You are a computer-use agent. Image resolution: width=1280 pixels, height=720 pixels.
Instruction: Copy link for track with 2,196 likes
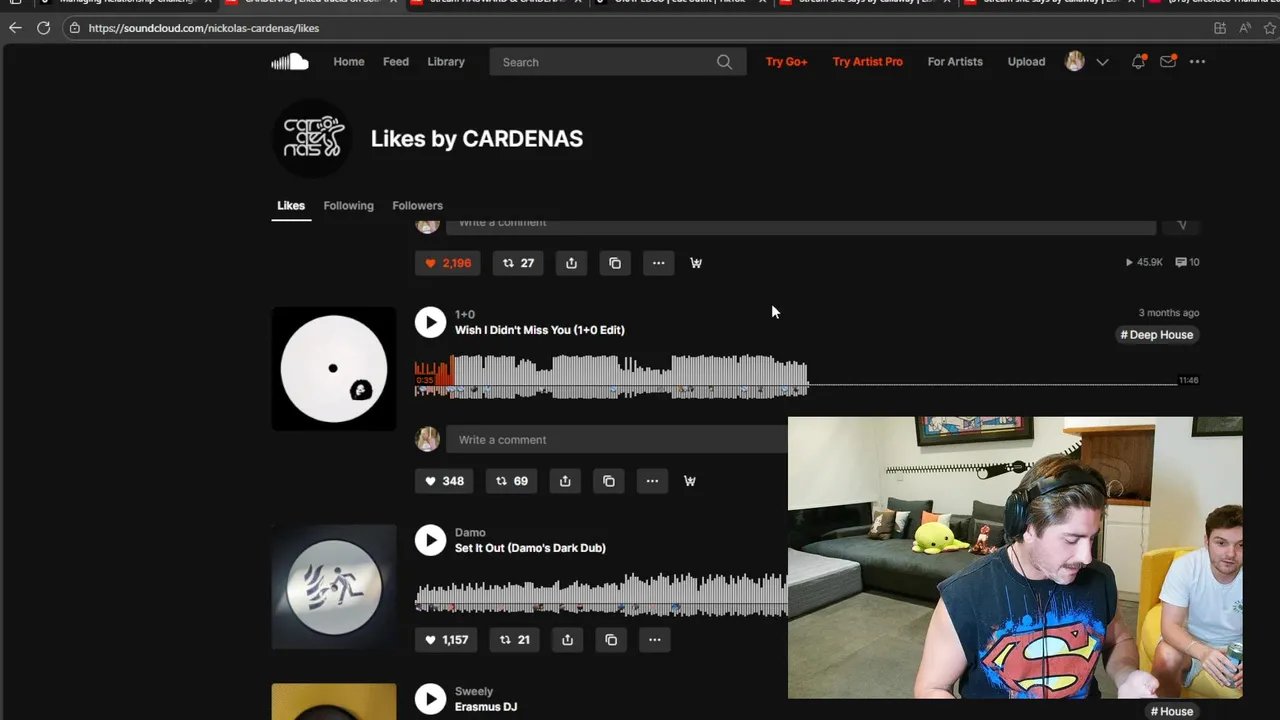(615, 263)
